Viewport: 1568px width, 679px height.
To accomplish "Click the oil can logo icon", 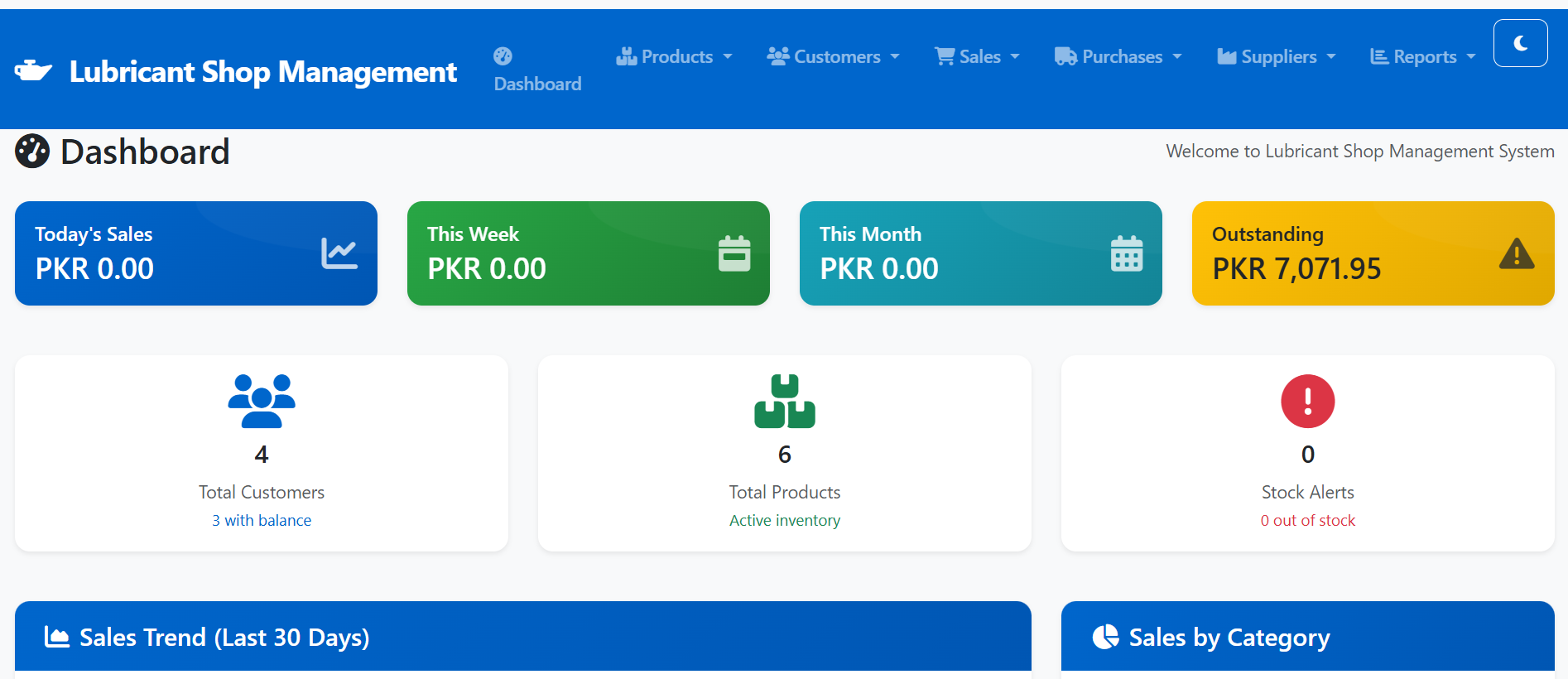I will pyautogui.click(x=33, y=71).
